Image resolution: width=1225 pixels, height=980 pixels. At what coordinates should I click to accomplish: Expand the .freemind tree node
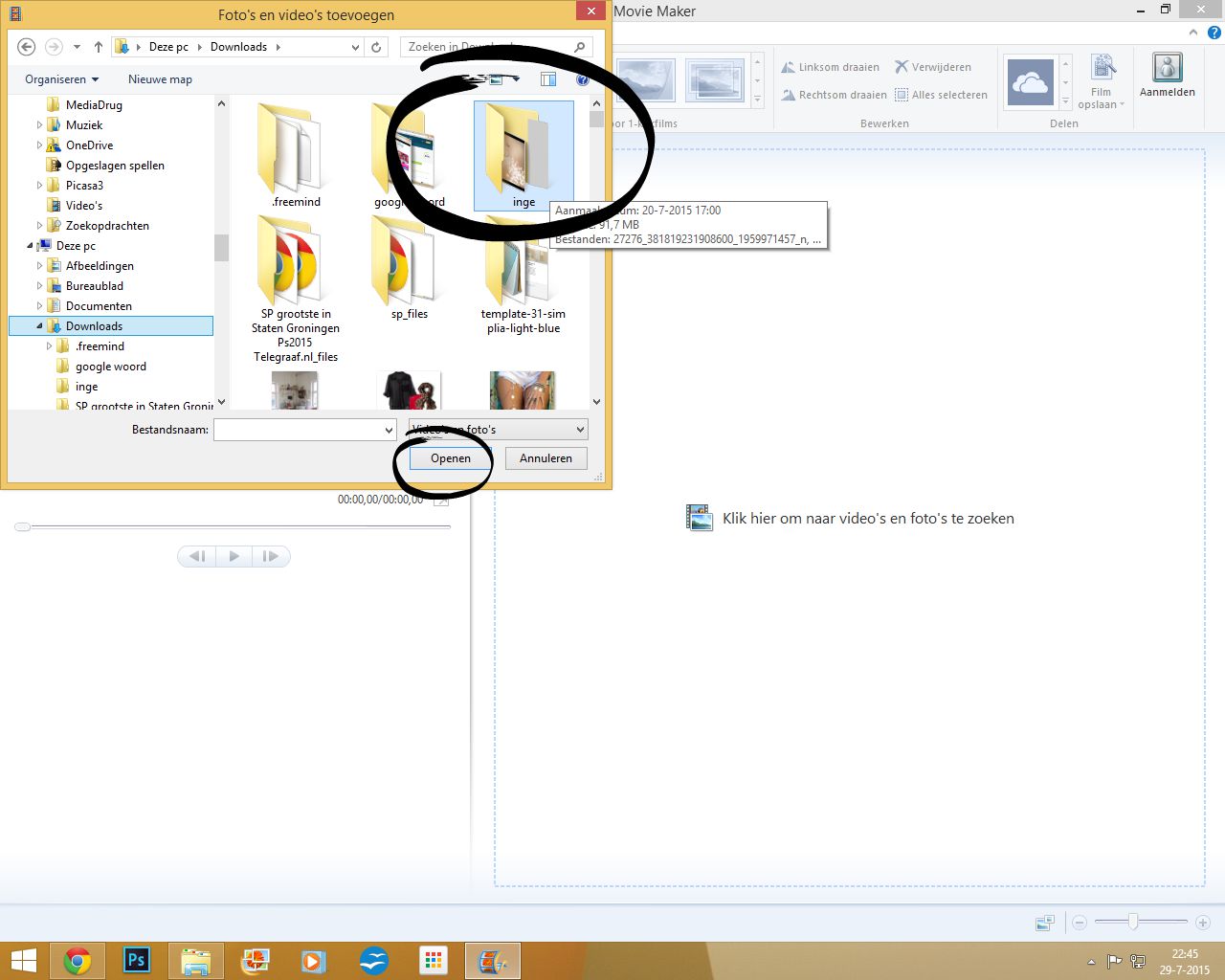[49, 346]
